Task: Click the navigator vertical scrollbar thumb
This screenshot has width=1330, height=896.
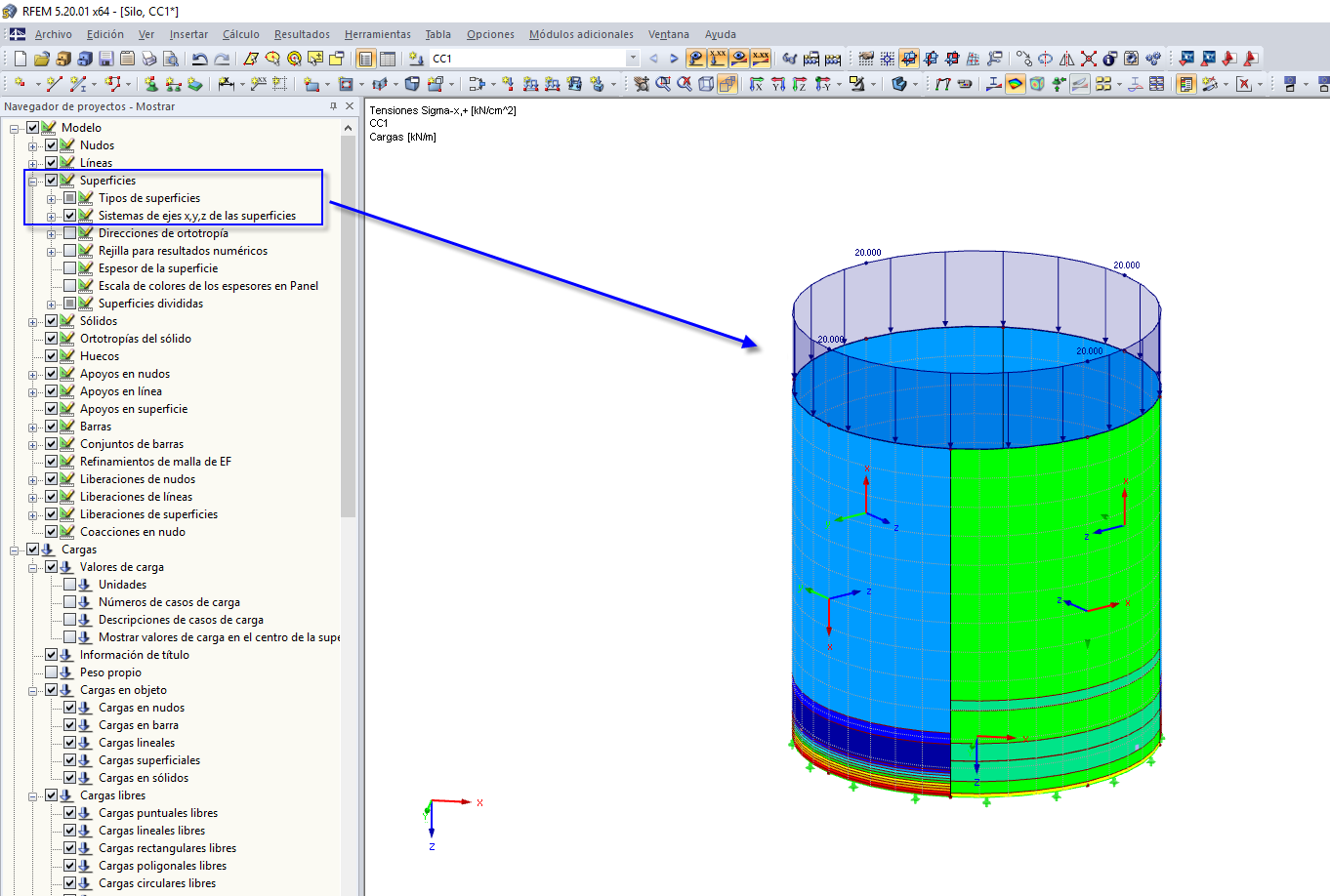Action: (x=349, y=326)
